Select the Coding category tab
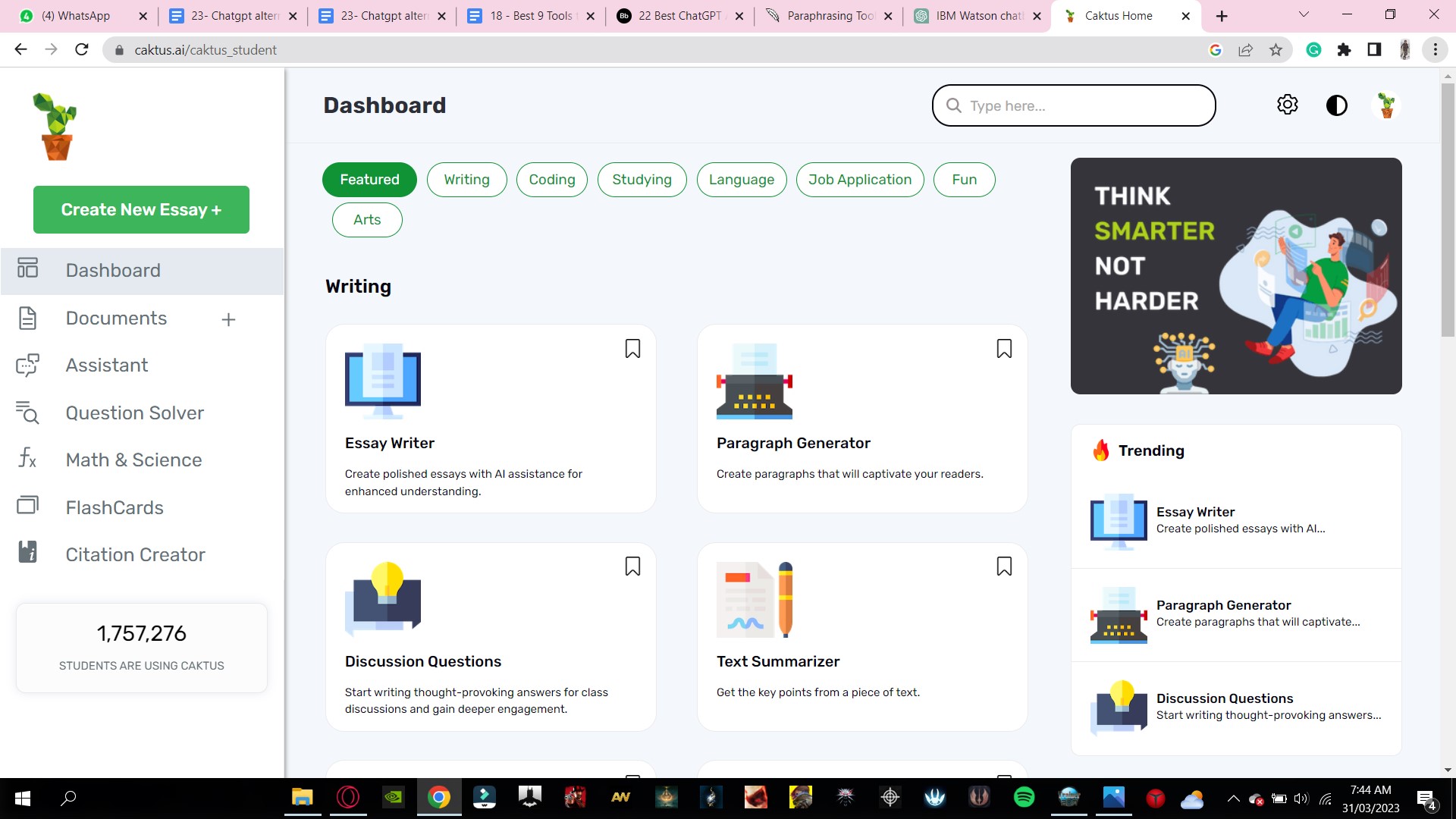This screenshot has height=819, width=1456. [x=551, y=180]
